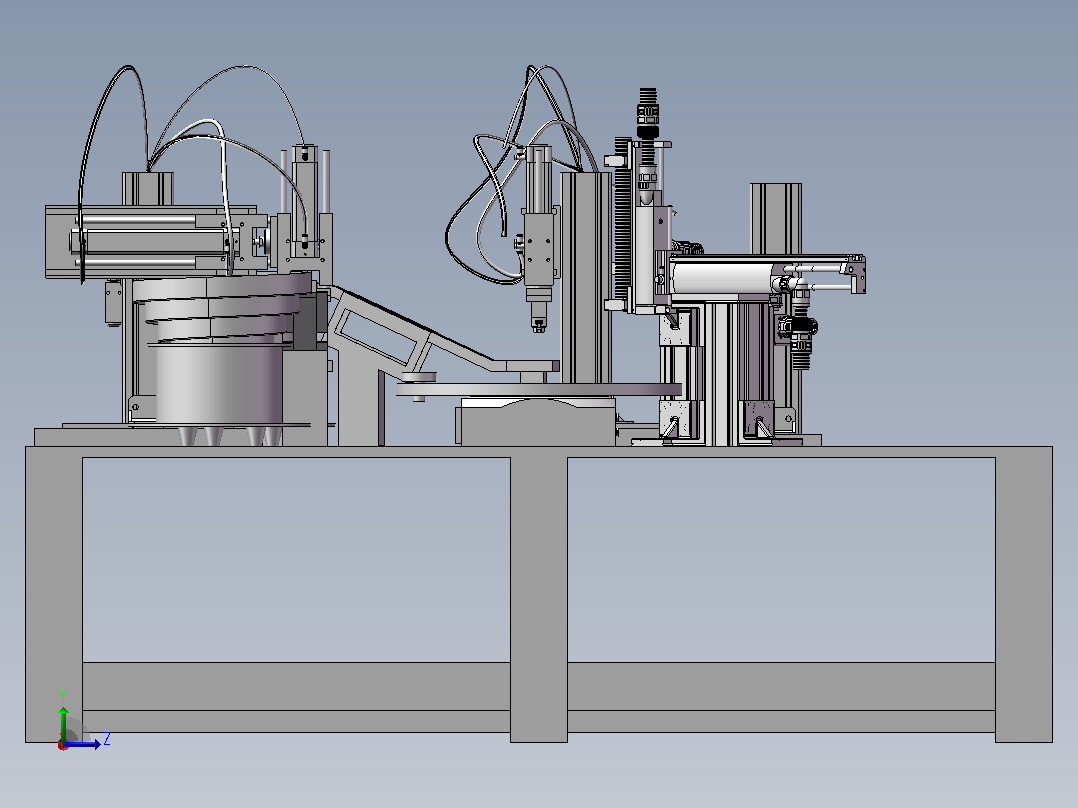This screenshot has width=1078, height=808.
Task: Select the center leg of the table frame
Action: [539, 595]
